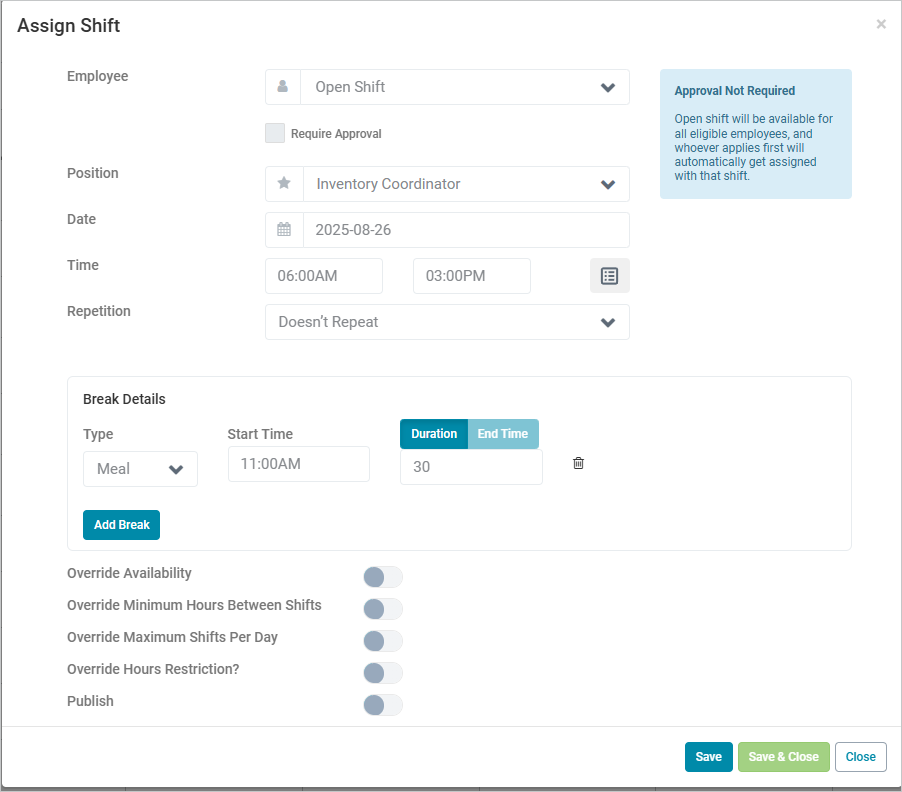The image size is (902, 792).
Task: Enable Override Availability toggle
Action: pyautogui.click(x=383, y=577)
